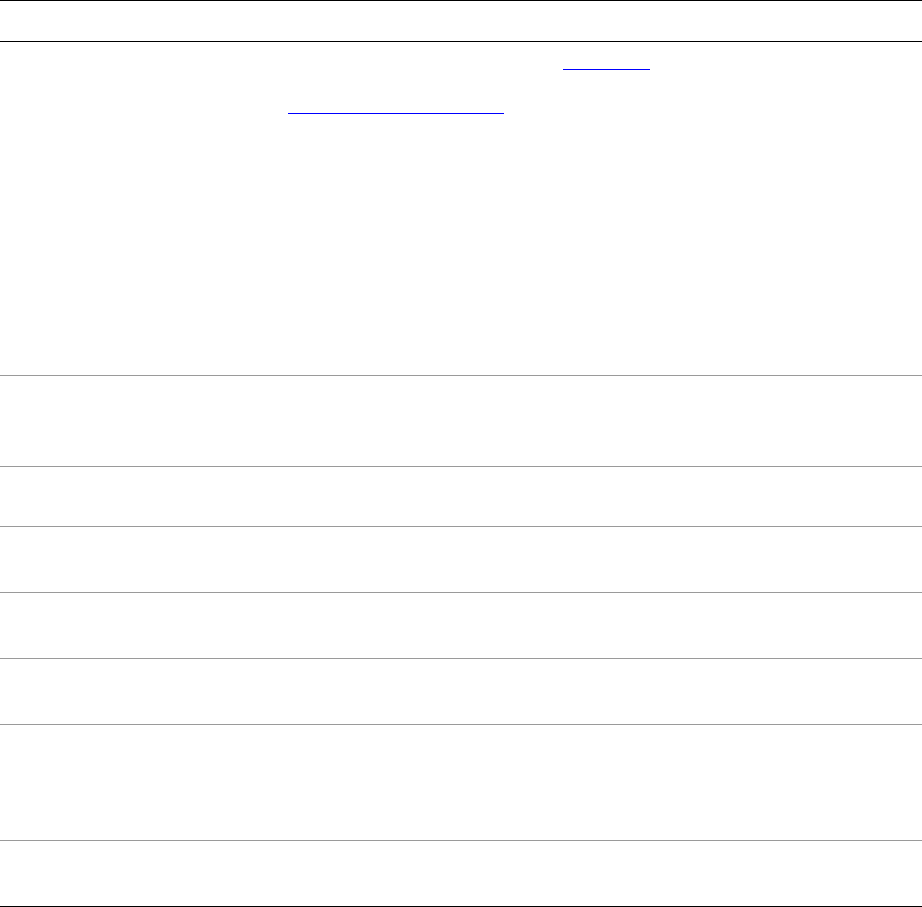Click the divider between fifth and sixth rows
The height and width of the screenshot is (907, 922).
[x=460, y=658]
